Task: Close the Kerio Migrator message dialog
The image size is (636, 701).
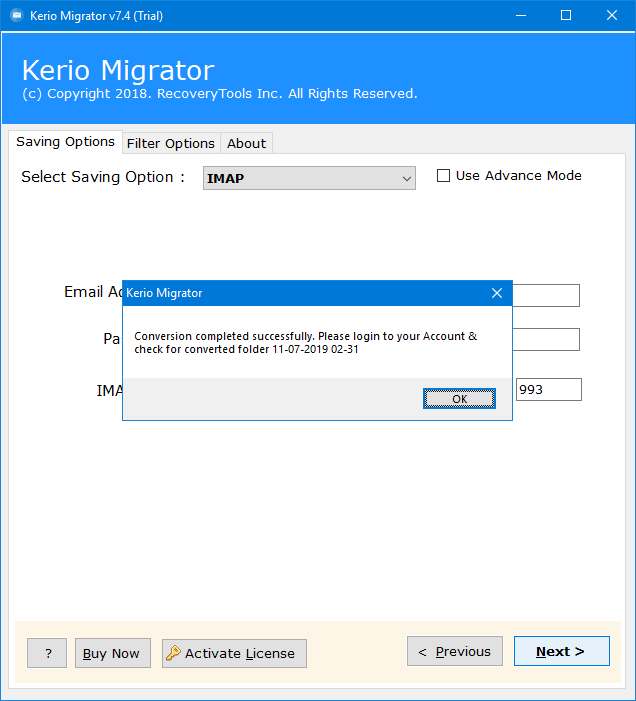Action: coord(497,293)
